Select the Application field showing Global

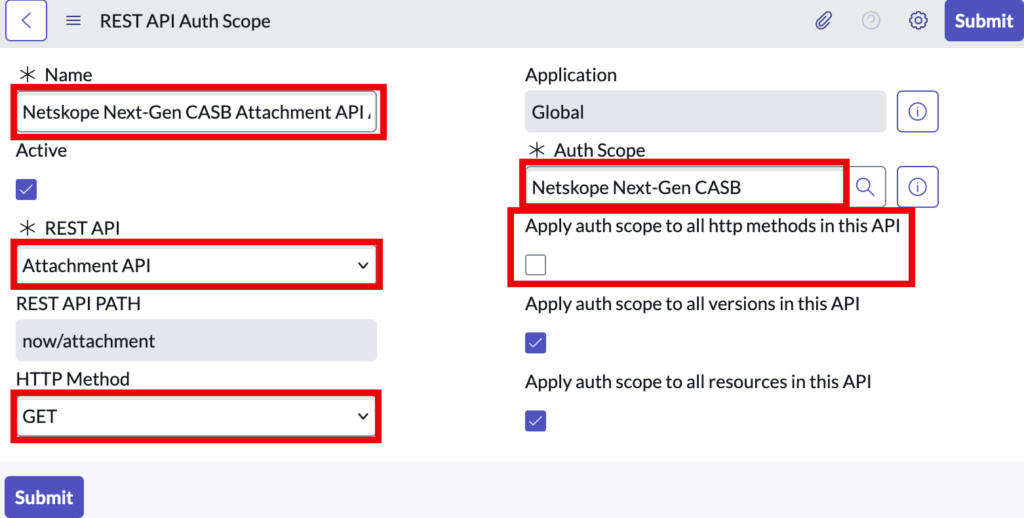click(x=705, y=112)
